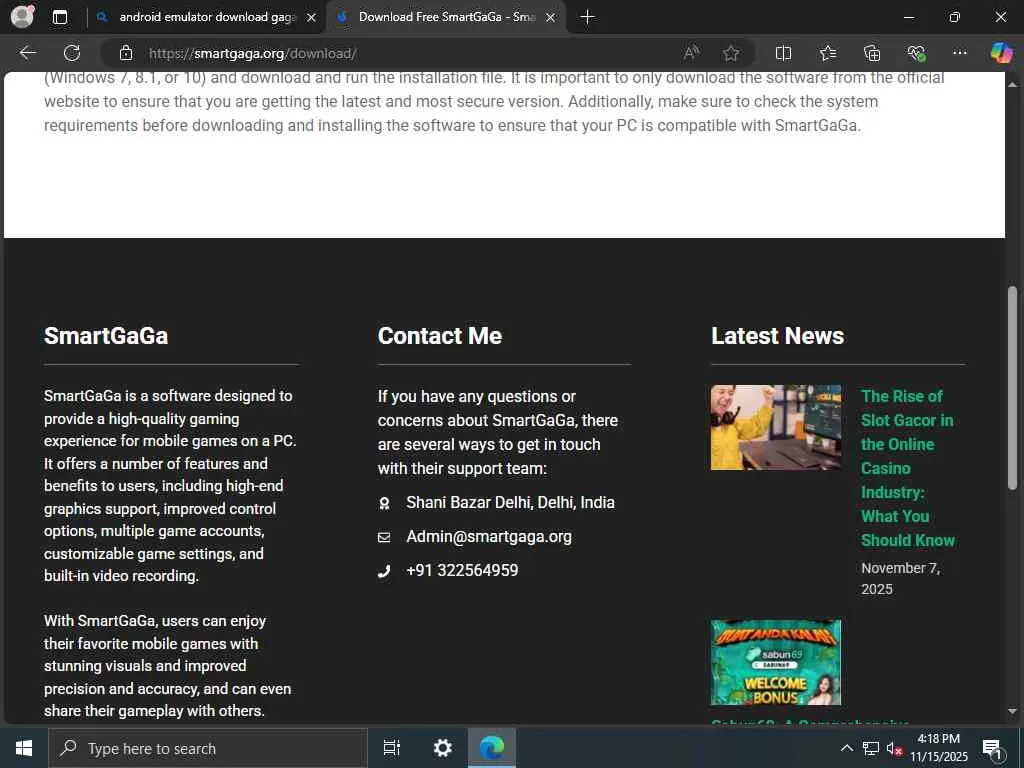Switch to the Download Free SmartGaGa tab
This screenshot has height=768, width=1024.
click(x=447, y=17)
